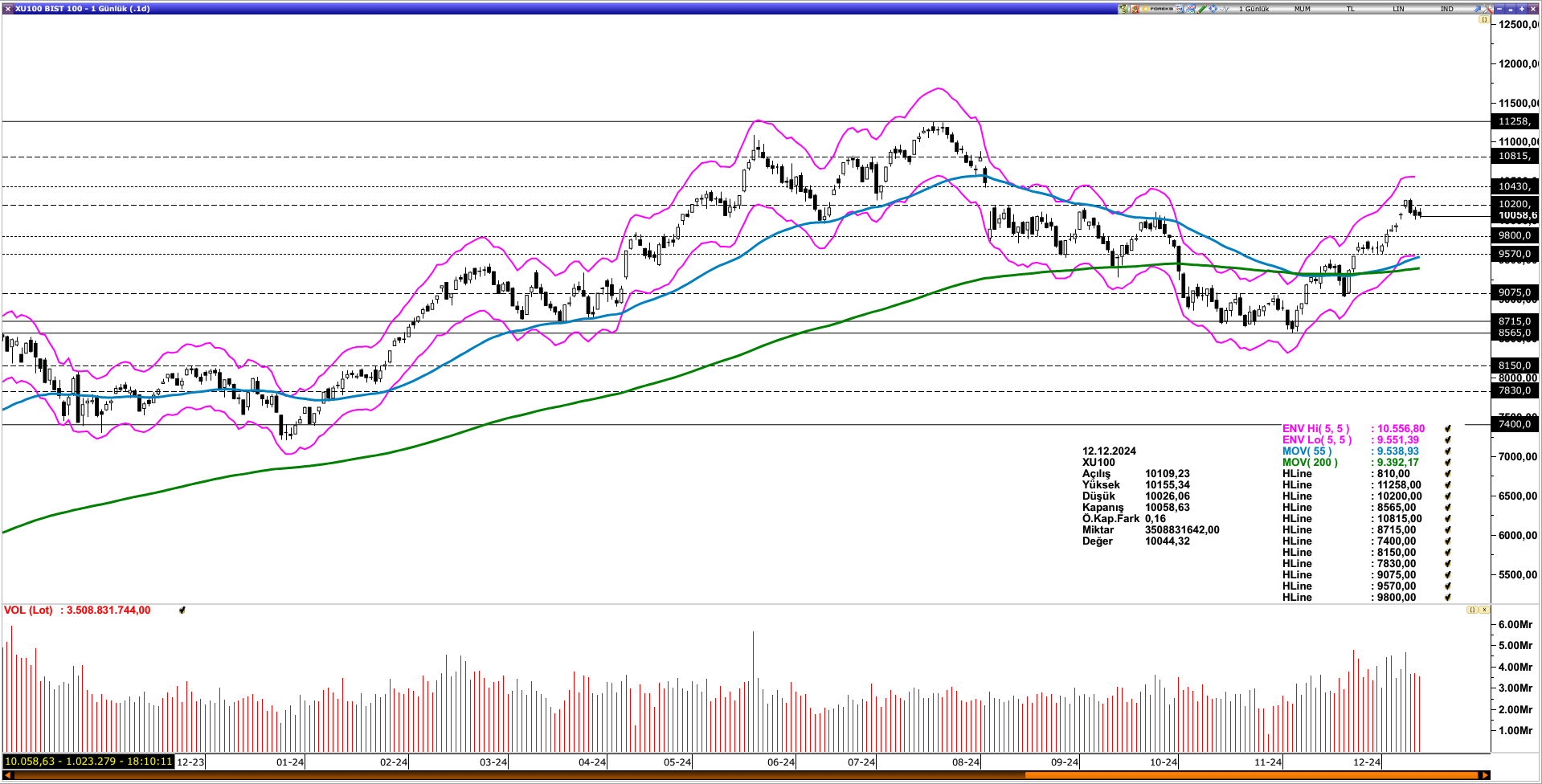The width and height of the screenshot is (1542, 784).
Task: Toggle the VOL (Lot) indicator checkmark
Action: [182, 610]
